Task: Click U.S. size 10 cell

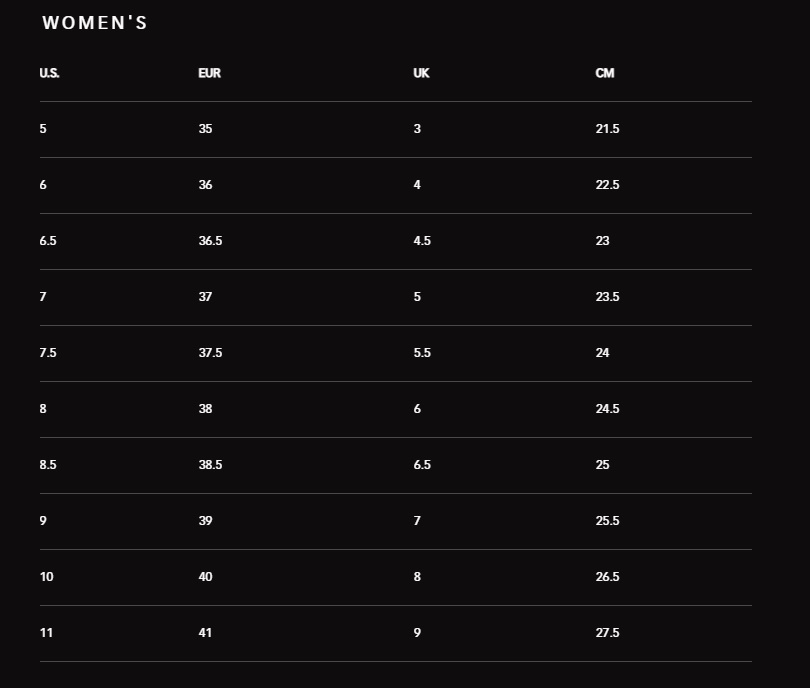Action: 47,577
